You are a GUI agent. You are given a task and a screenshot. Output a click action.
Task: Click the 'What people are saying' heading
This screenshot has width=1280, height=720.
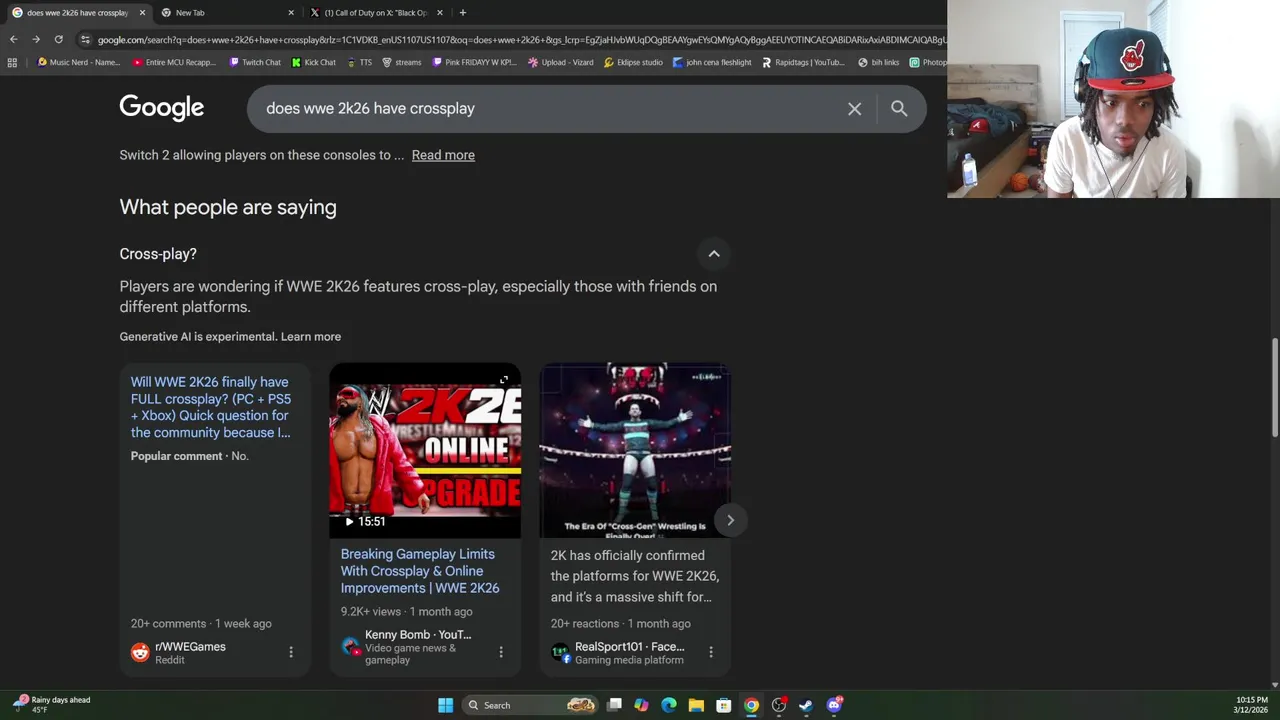point(228,207)
